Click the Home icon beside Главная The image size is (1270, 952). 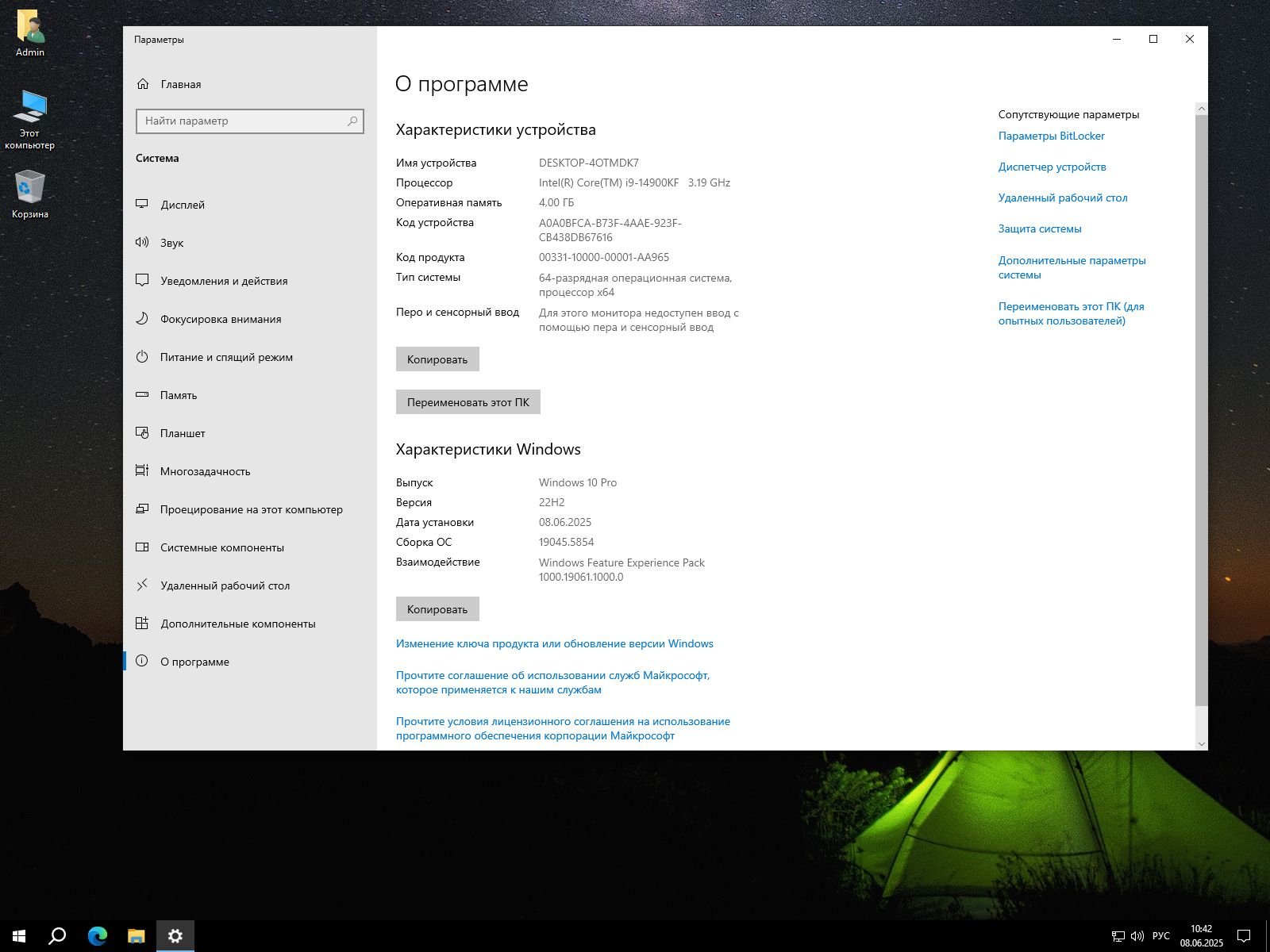pos(143,84)
